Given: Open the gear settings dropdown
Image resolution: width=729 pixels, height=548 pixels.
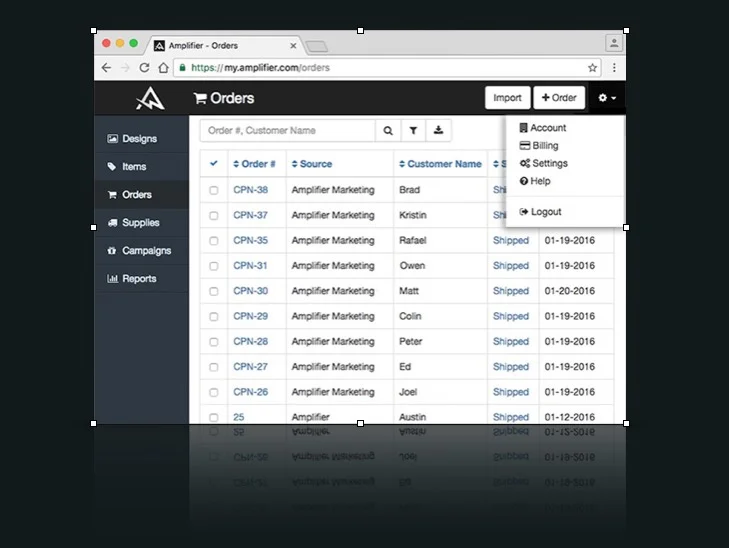Looking at the screenshot, I should click(607, 98).
